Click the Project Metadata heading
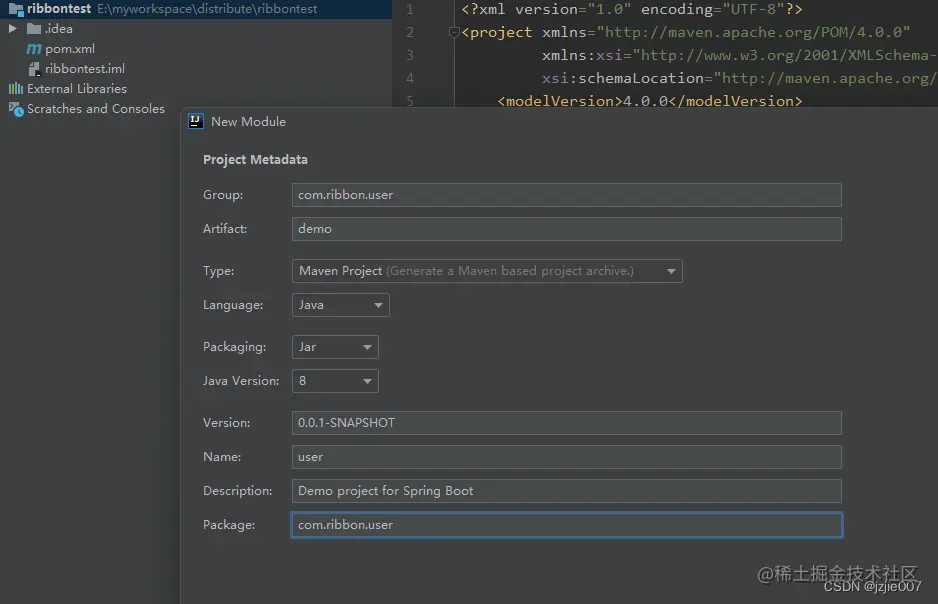938x604 pixels. click(x=255, y=160)
